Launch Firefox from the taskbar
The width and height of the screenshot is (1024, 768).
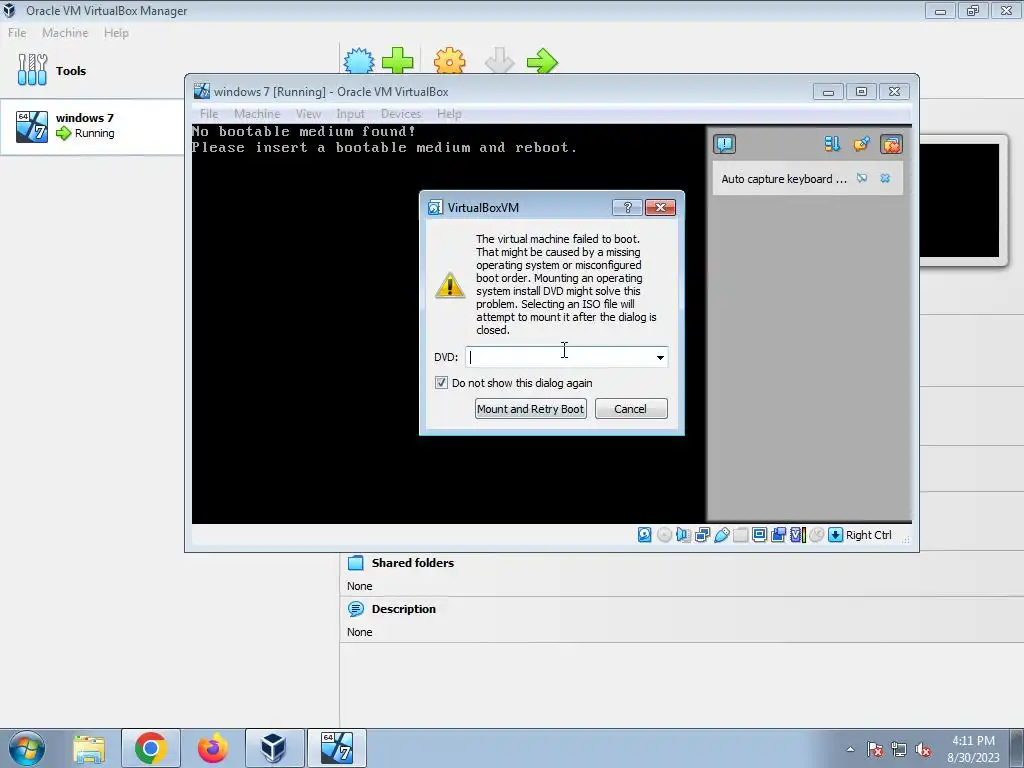pos(213,748)
